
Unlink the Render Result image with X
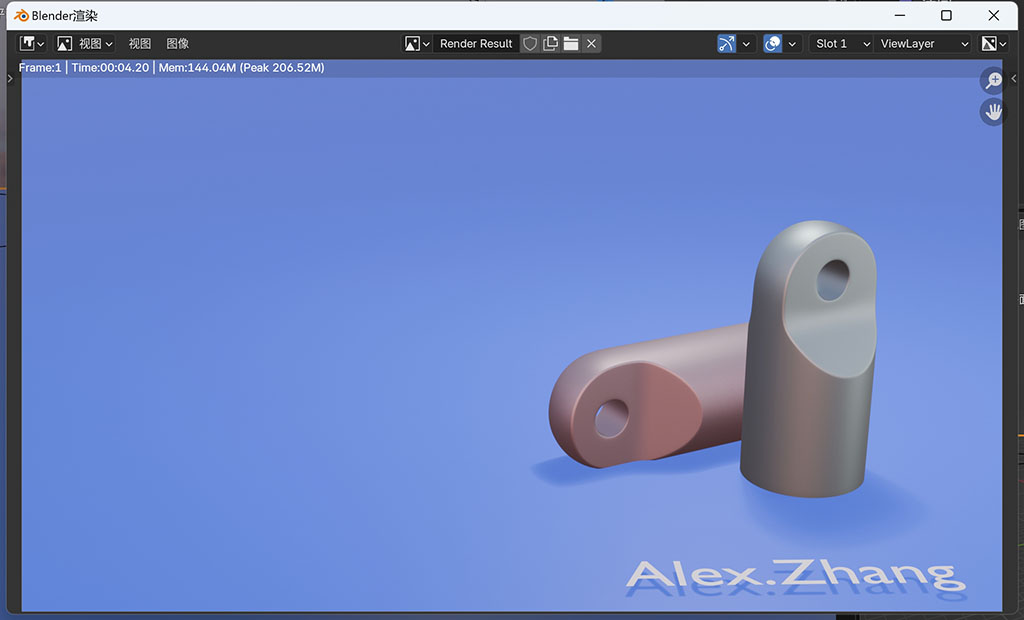(x=591, y=44)
